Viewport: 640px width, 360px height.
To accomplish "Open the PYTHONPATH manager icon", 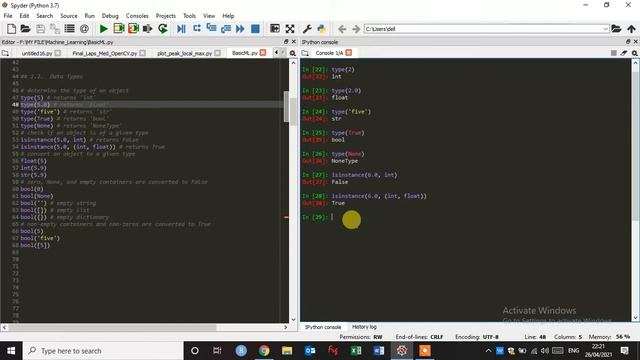I will (322, 29).
